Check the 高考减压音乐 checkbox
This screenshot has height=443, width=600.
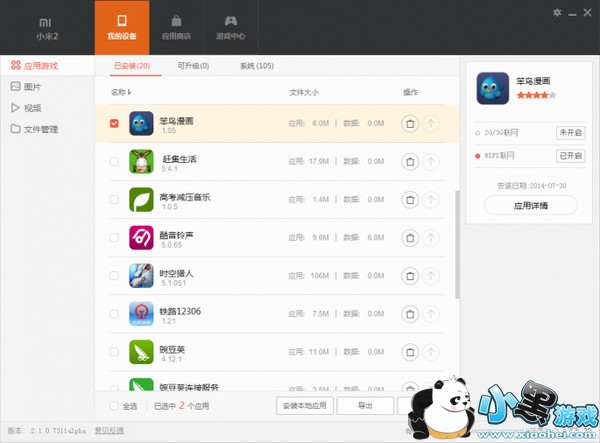tap(114, 199)
